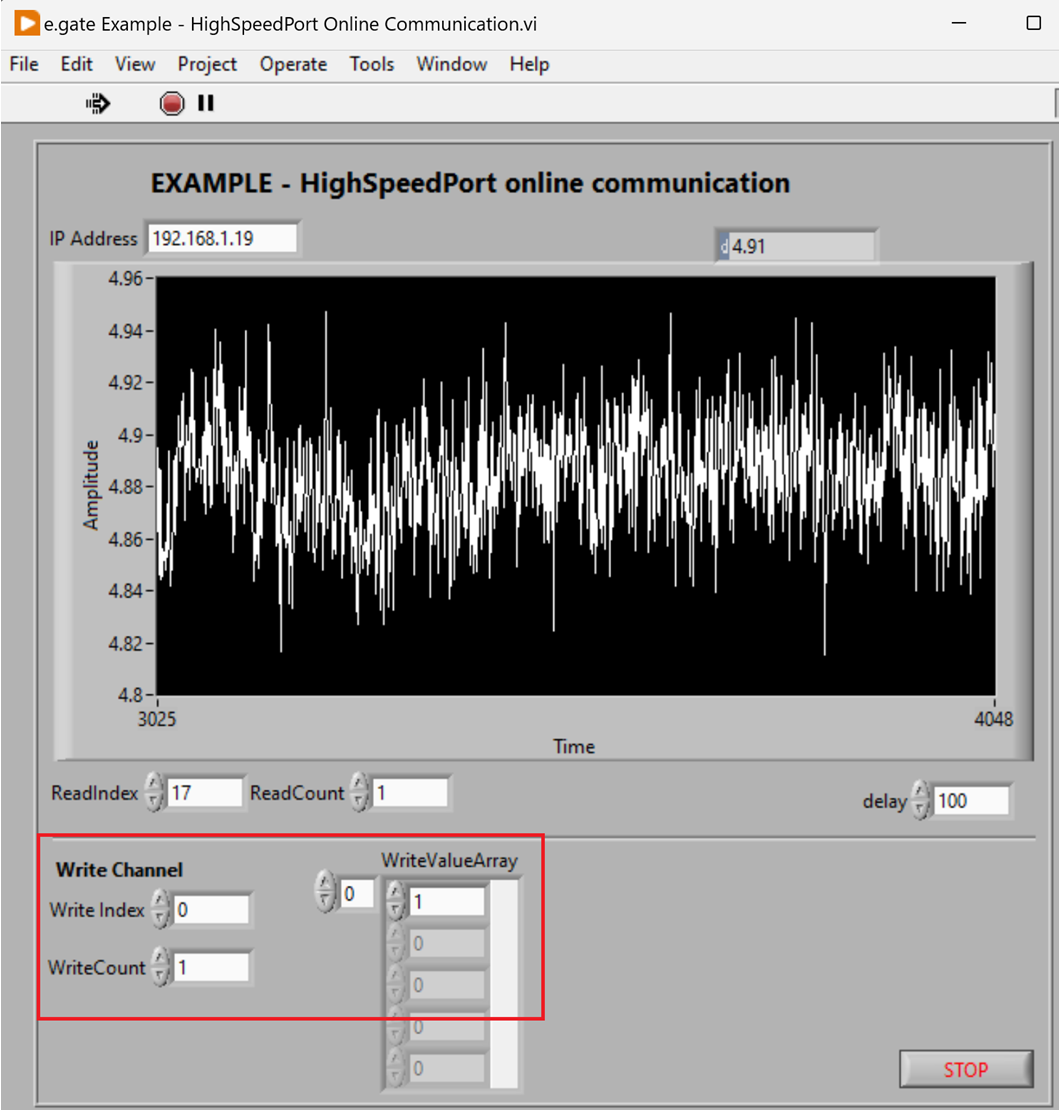Open the Project menu
This screenshot has width=1059, height=1110.
coord(207,64)
